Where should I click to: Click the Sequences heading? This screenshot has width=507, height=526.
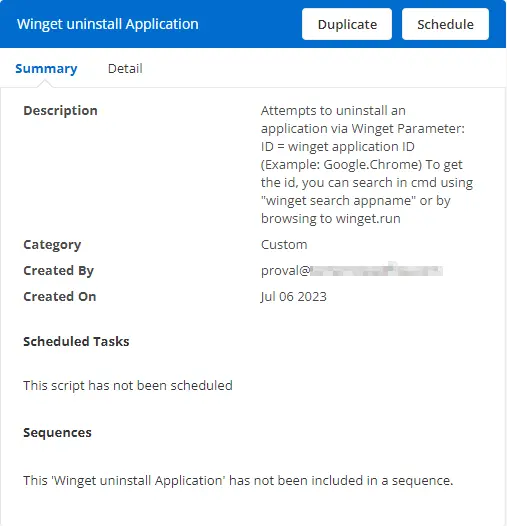[x=57, y=433]
